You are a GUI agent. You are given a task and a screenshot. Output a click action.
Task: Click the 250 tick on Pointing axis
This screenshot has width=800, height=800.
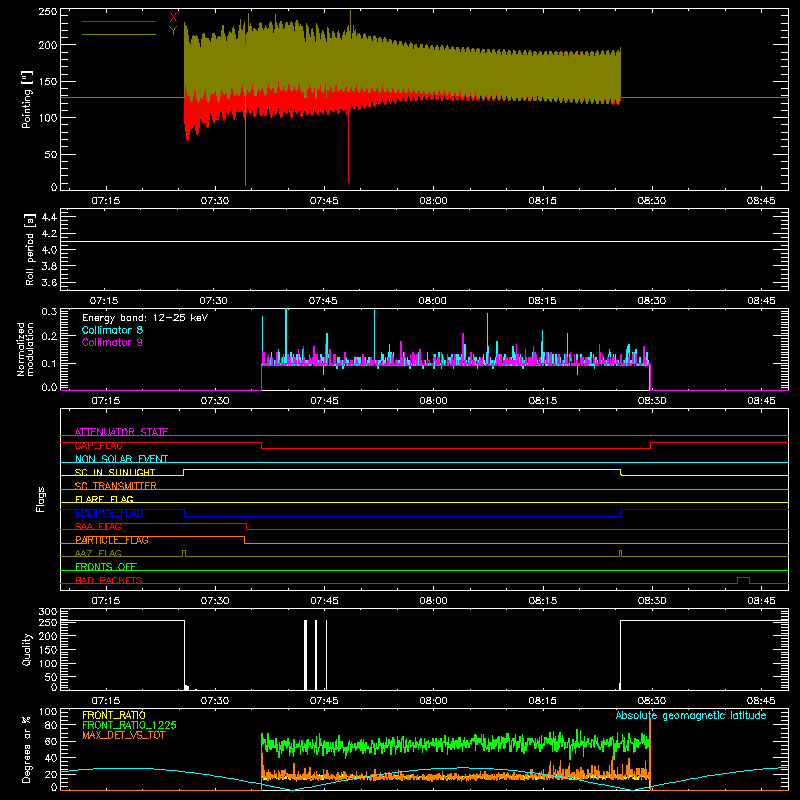coord(48,12)
